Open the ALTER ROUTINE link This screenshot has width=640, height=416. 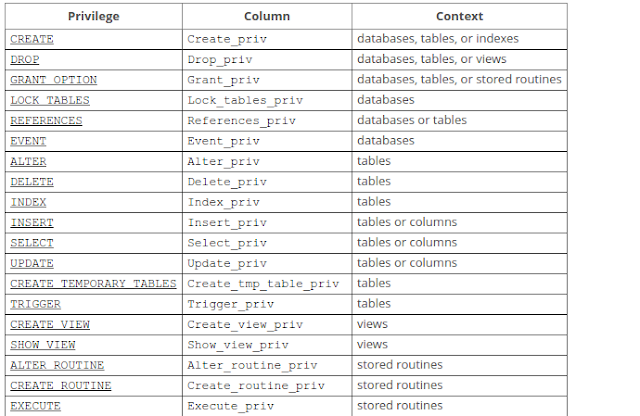tap(57, 366)
